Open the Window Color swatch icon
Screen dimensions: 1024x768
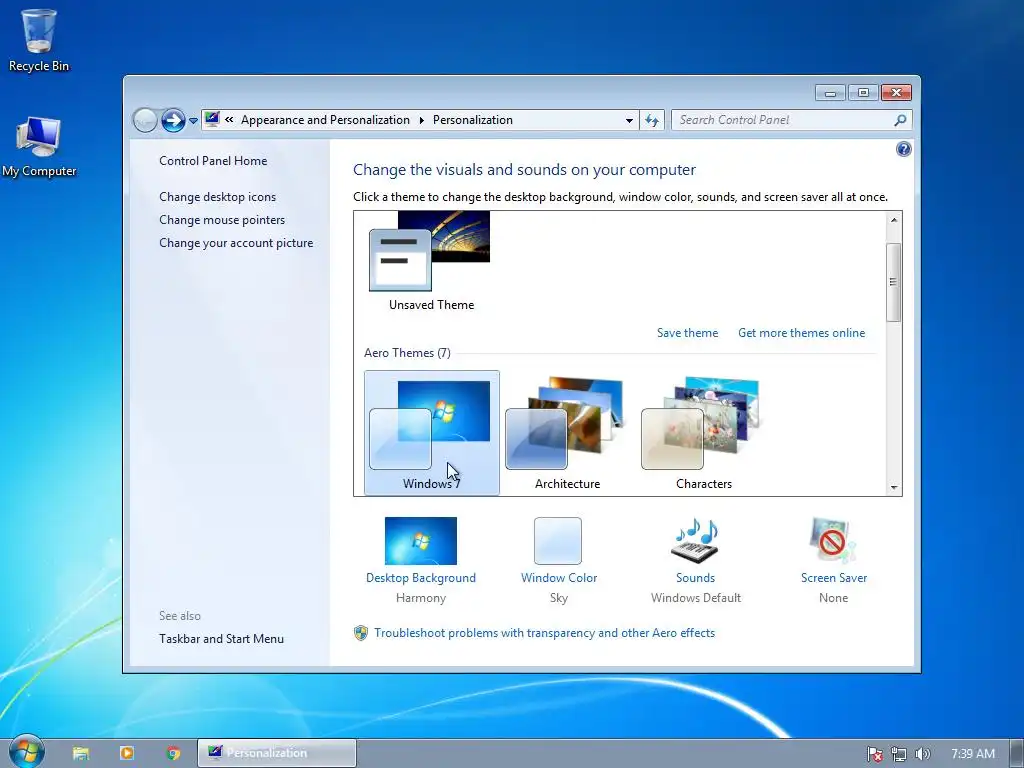pos(558,541)
